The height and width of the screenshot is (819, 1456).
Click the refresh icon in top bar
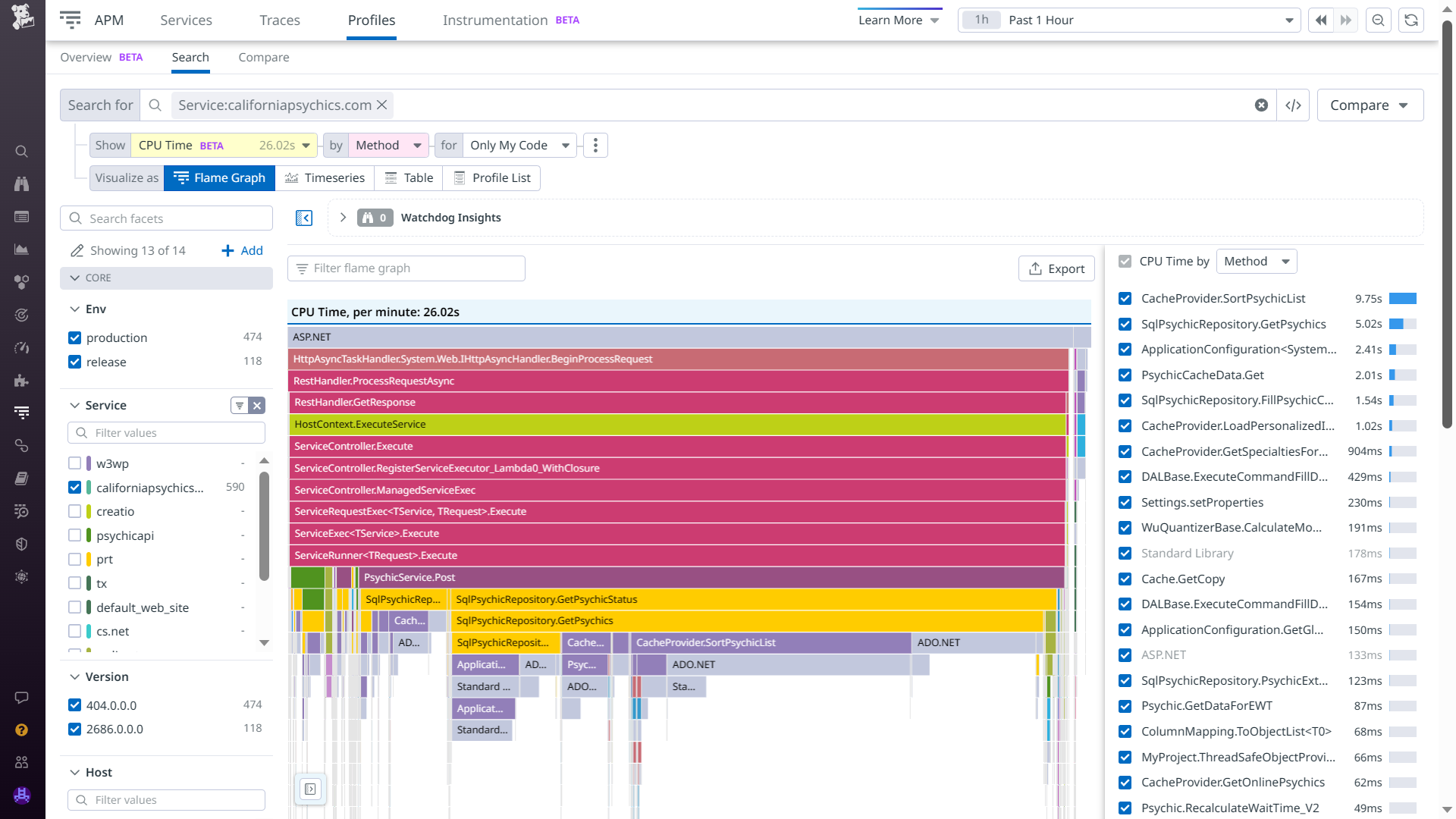point(1410,20)
